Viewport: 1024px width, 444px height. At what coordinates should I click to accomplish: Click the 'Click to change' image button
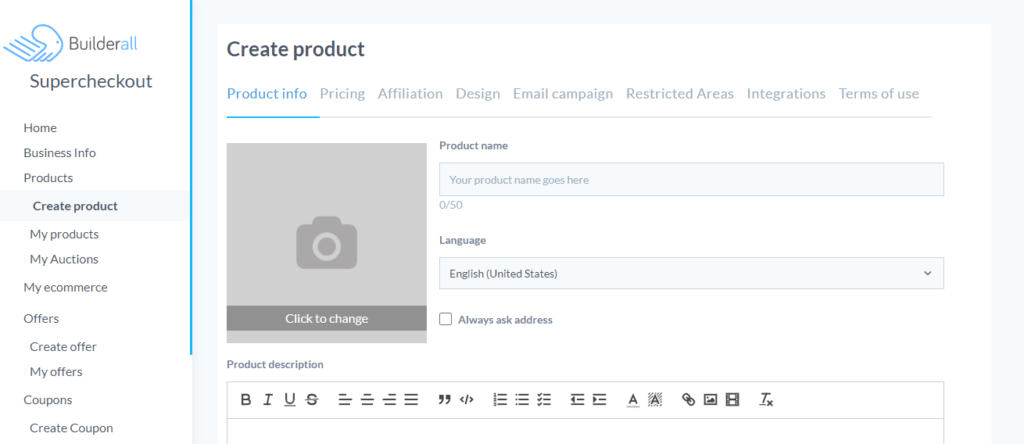tap(327, 319)
